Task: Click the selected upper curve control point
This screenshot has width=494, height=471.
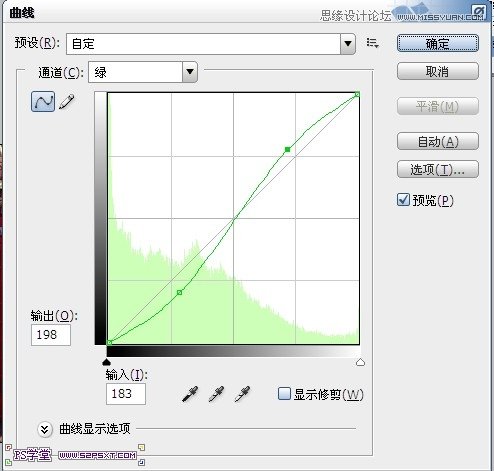Action: coord(287,150)
